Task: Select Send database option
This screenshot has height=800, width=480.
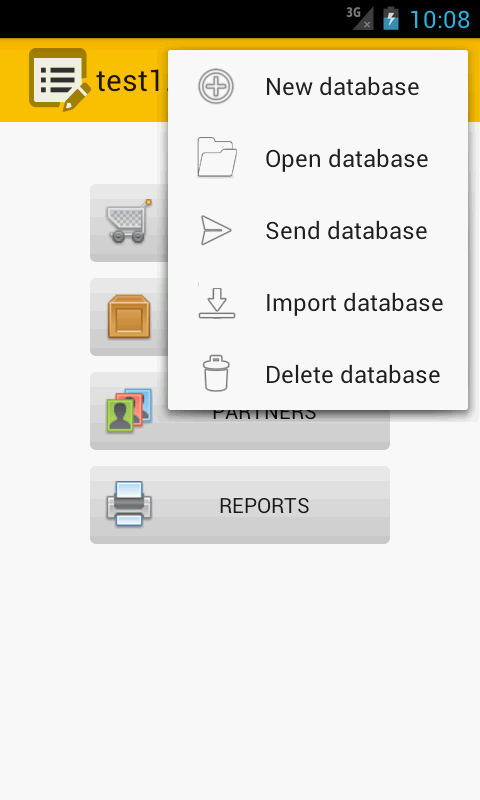Action: point(318,231)
